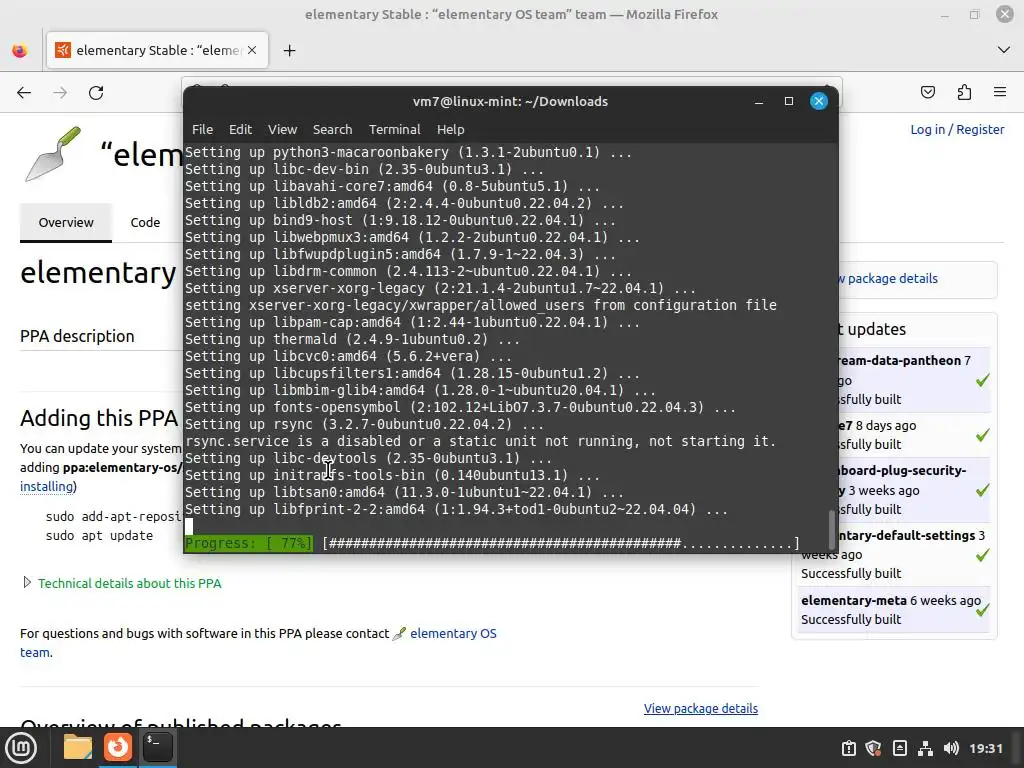Viewport: 1024px width, 768px height.
Task: Open network connections tray icon
Action: click(x=925, y=748)
